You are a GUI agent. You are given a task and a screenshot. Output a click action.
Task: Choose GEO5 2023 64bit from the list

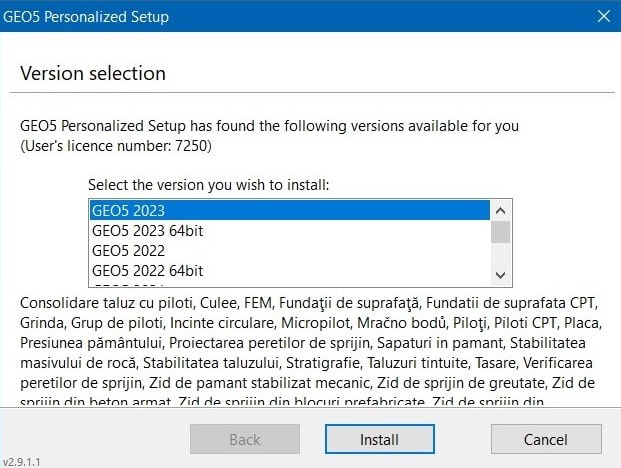290,230
